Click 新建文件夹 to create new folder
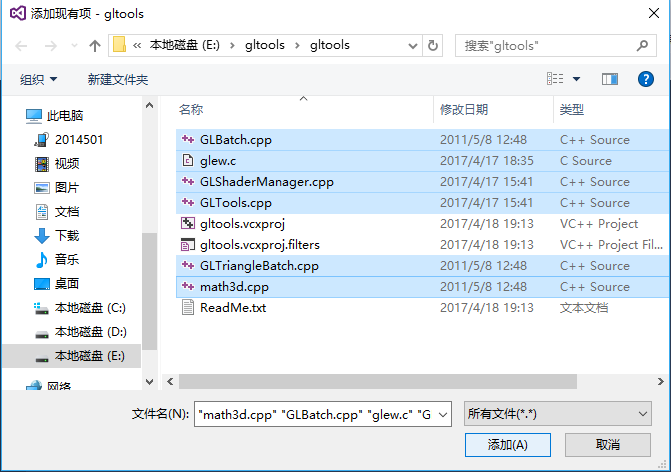 tap(118, 80)
